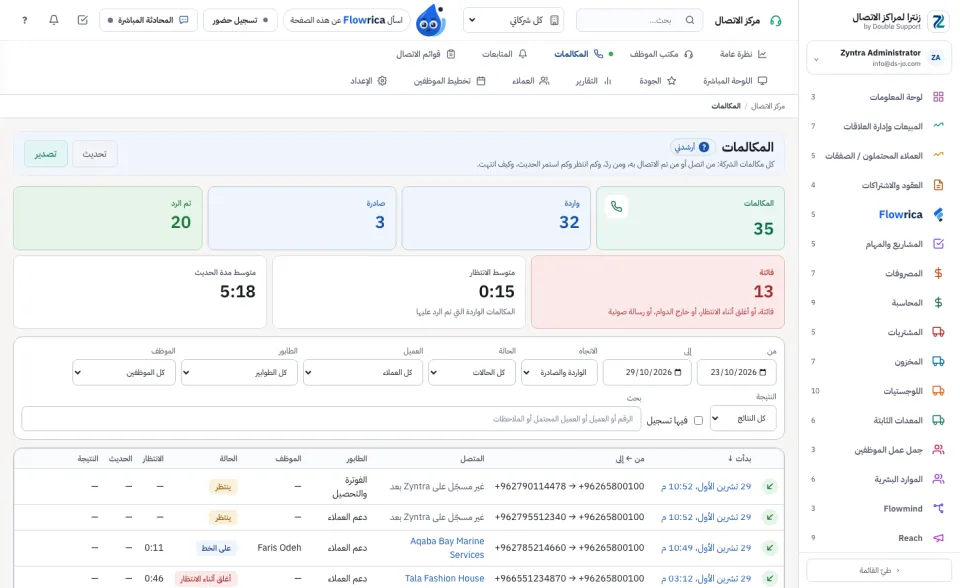Click the واردة 32 incoming stat card
The image size is (960, 588).
click(496, 218)
